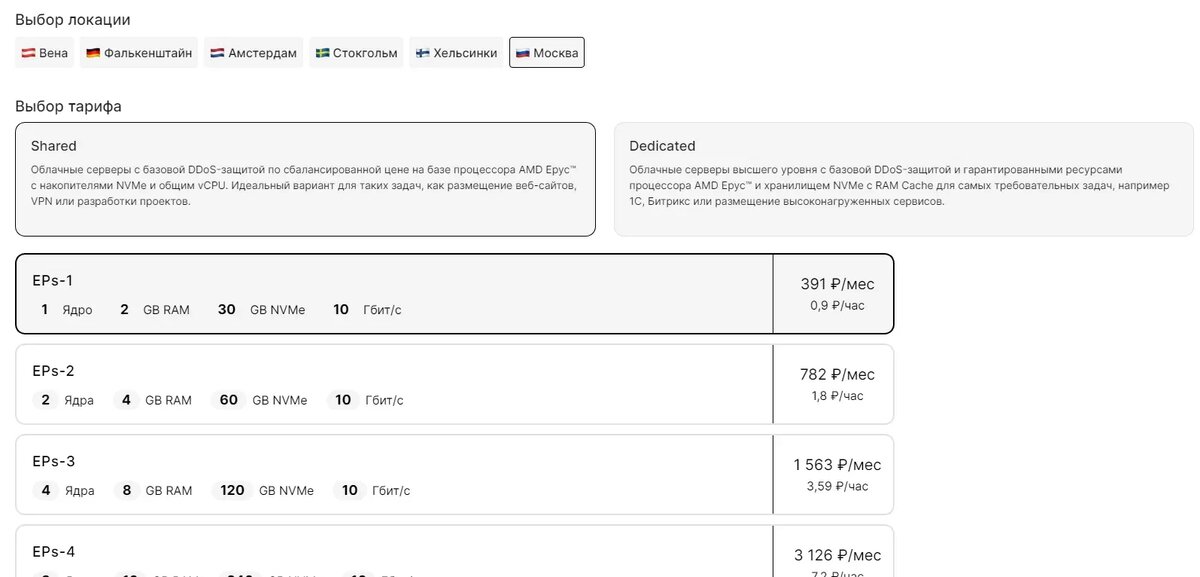Click the Russian flag icon
The image size is (1200, 577).
522,53
